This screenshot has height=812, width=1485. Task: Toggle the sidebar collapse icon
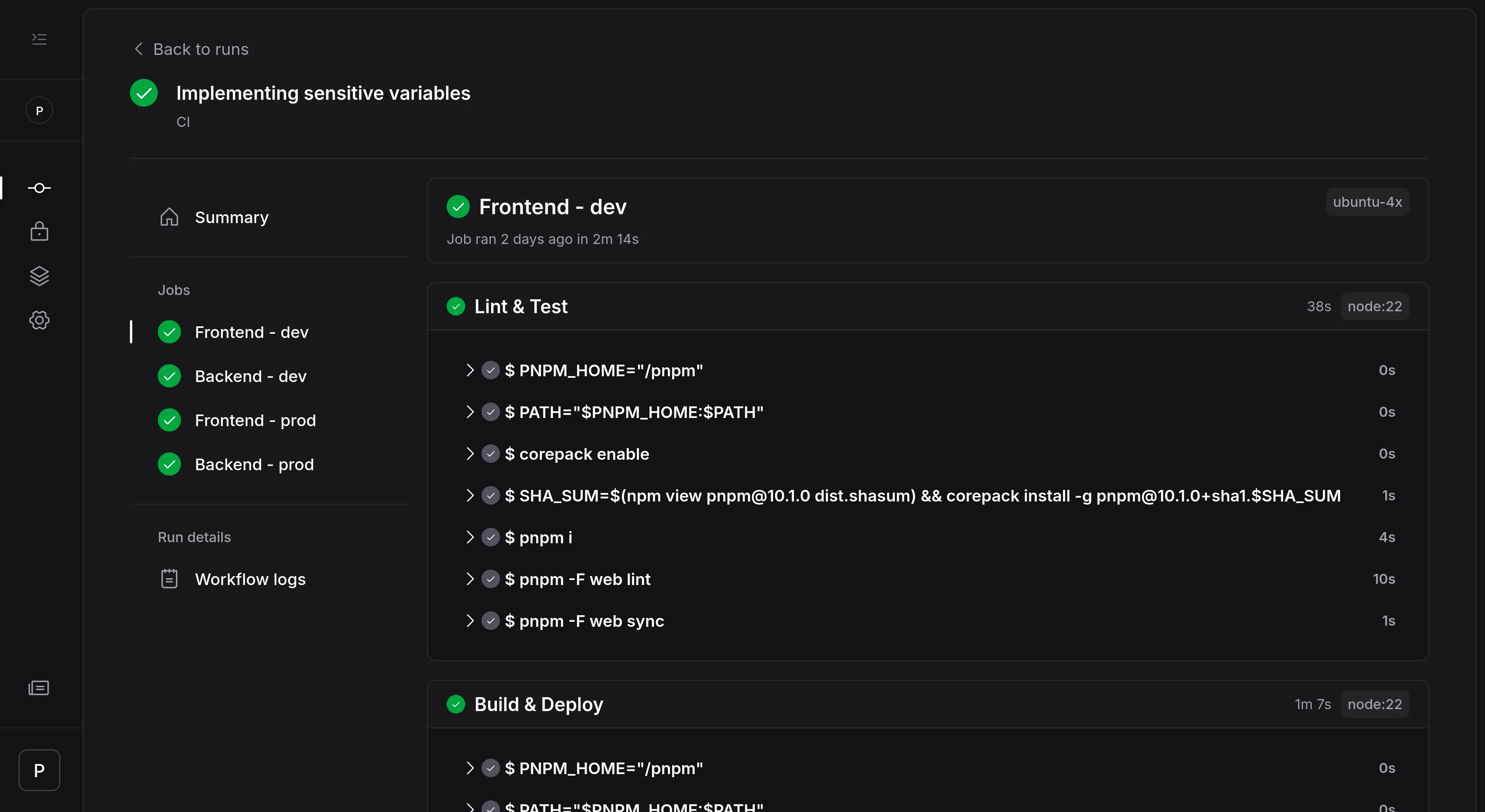tap(39, 39)
